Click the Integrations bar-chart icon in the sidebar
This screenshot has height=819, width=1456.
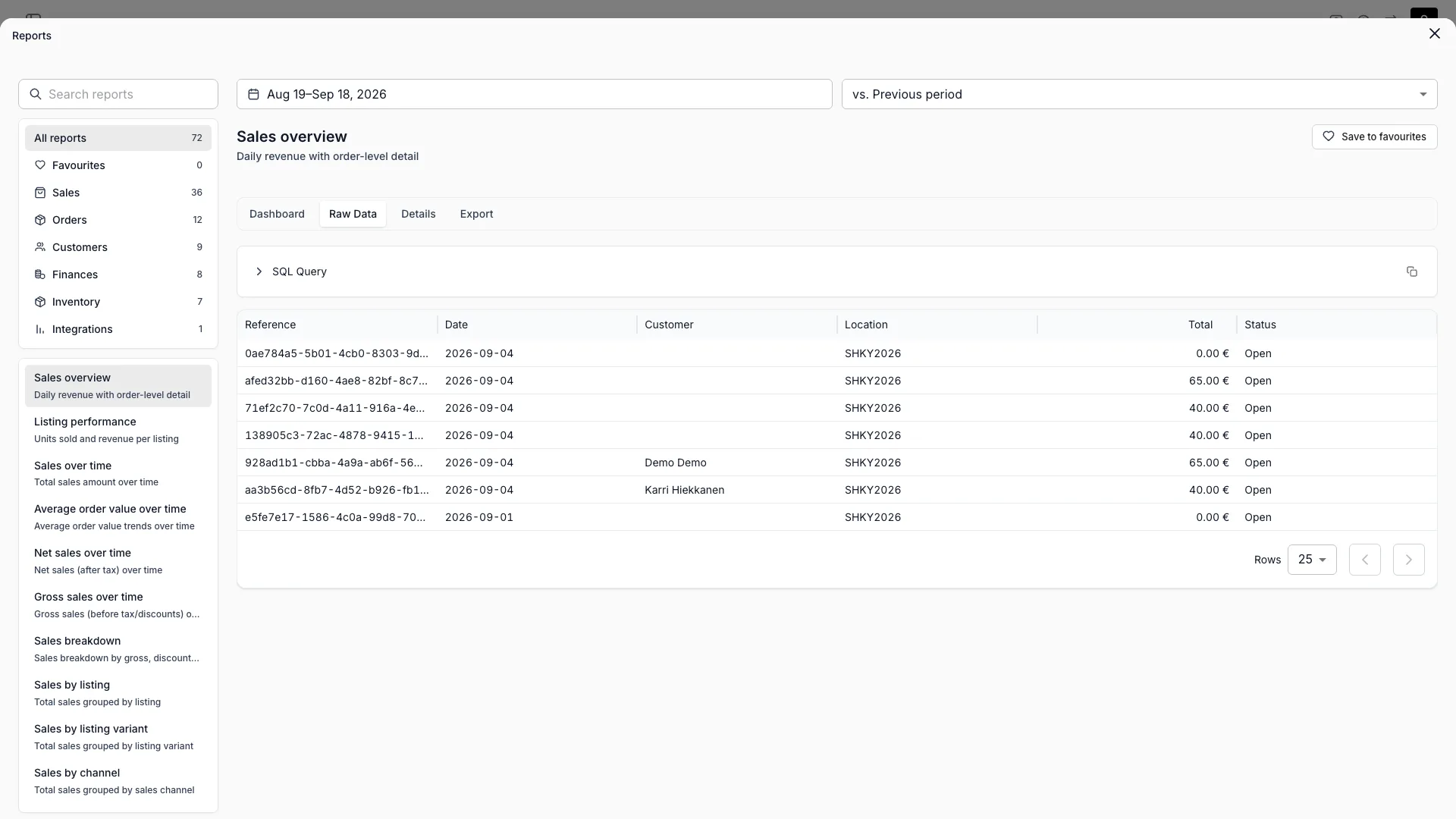click(40, 329)
